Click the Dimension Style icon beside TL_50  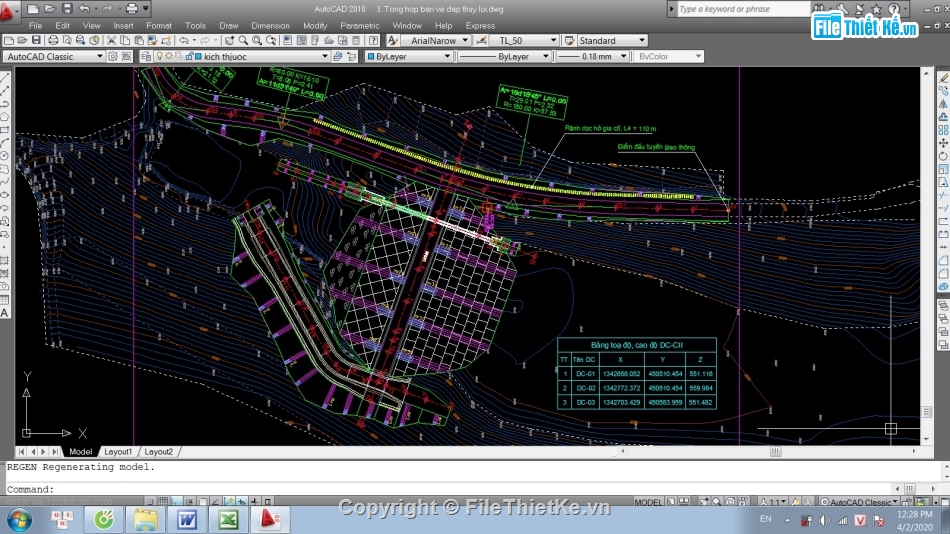point(482,41)
